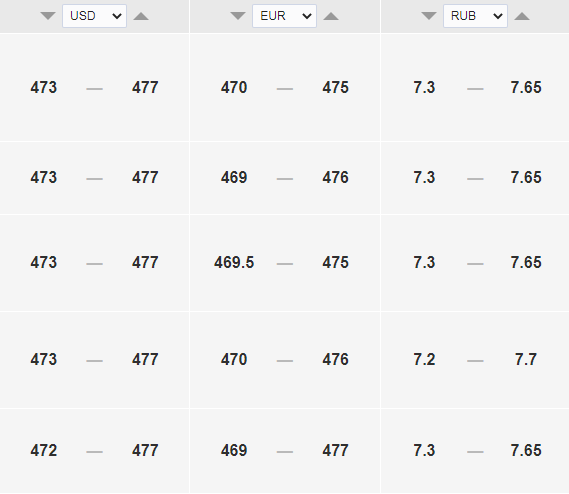Viewport: 569px width, 494px height.
Task: Sort USD column ascending with up arrow
Action: point(141,16)
